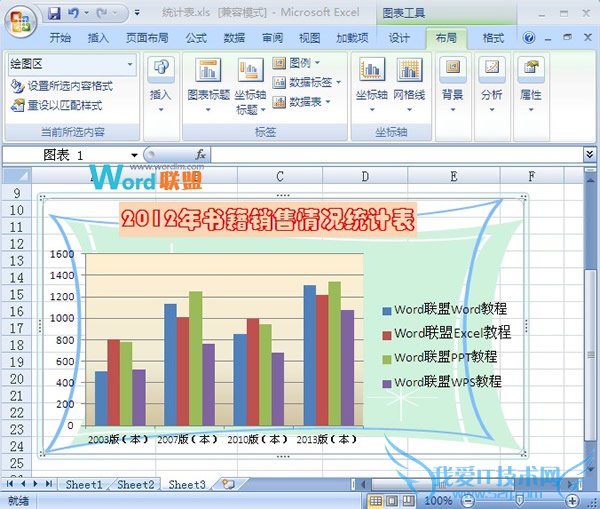Open Excel help question mark

[529, 38]
